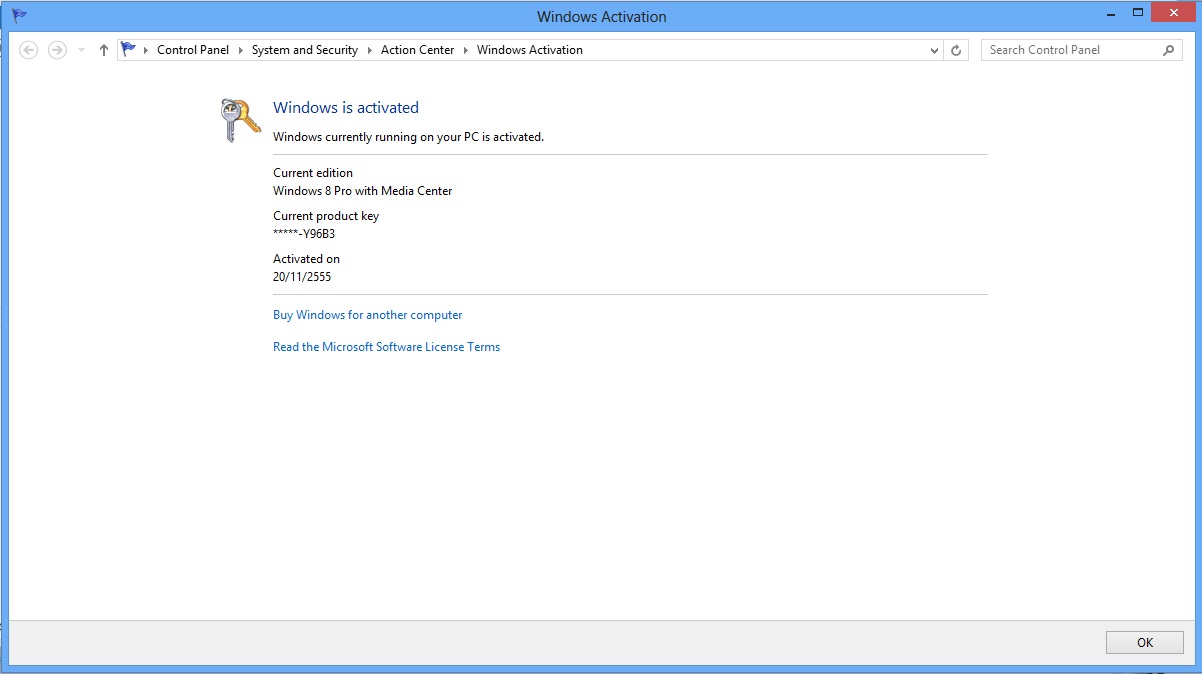
Task: Click the flag icon in address bar
Action: [x=128, y=49]
